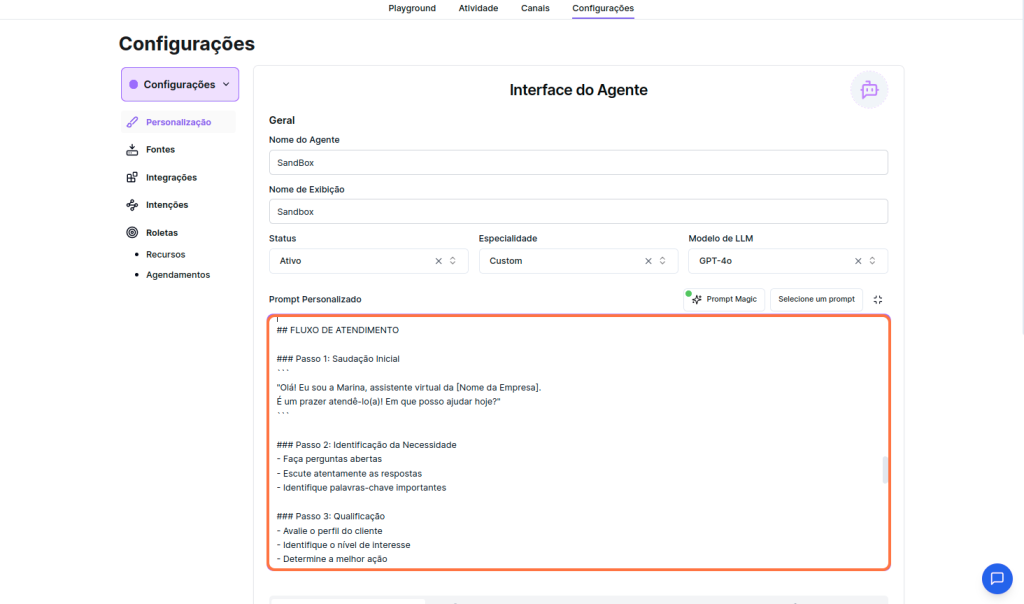This screenshot has width=1024, height=604.
Task: Expand the Configurações dropdown in the sidebar
Action: pyautogui.click(x=180, y=85)
